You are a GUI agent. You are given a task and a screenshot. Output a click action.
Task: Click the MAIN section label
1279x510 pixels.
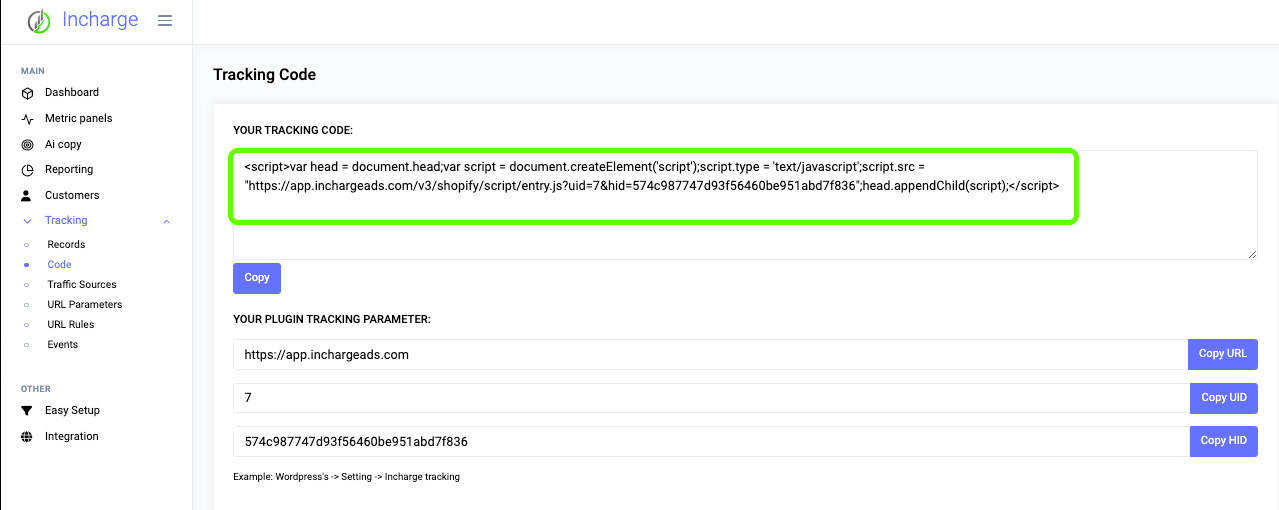[33, 71]
